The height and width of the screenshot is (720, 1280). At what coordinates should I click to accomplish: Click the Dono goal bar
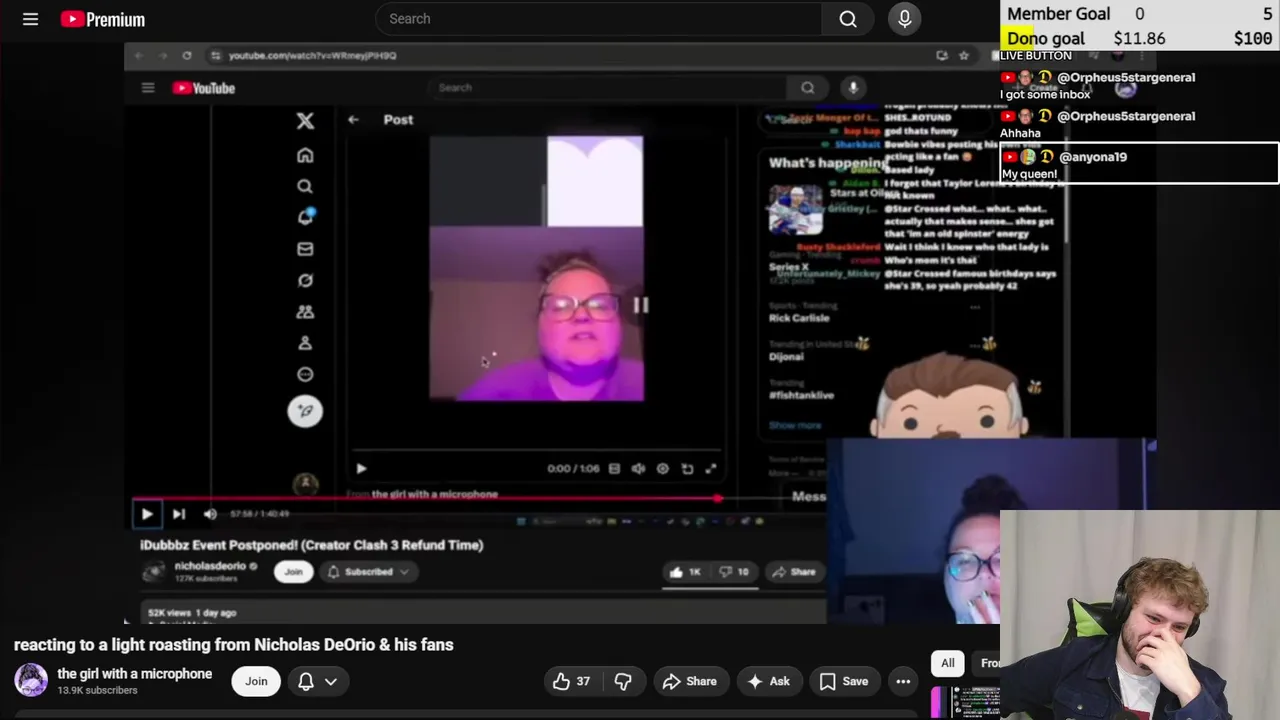click(1140, 38)
